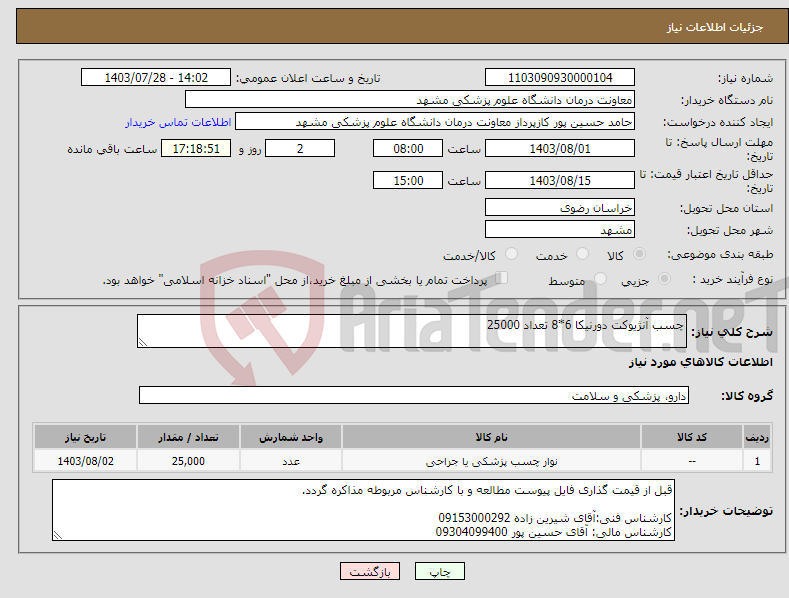Click the need date cell 1403/08/02
The width and height of the screenshot is (789, 598).
click(x=86, y=461)
